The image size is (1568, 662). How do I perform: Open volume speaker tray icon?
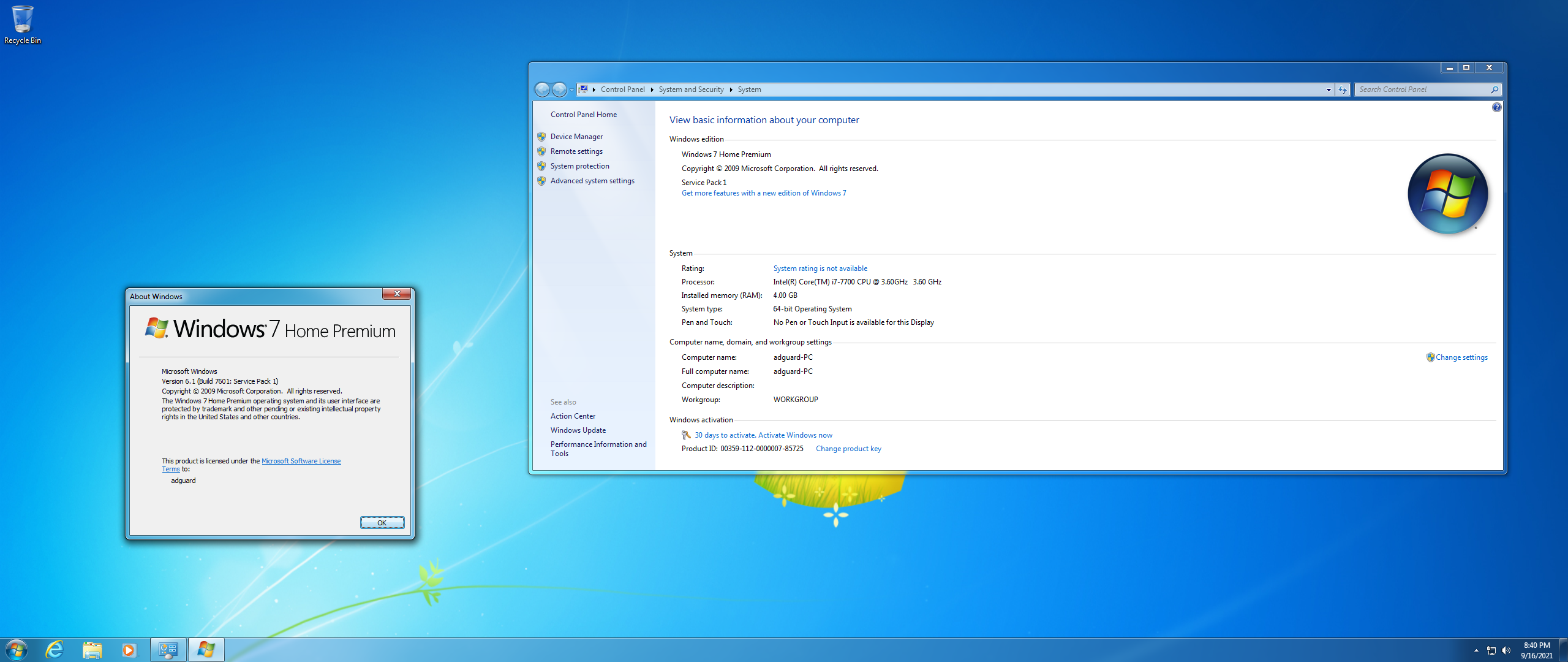coord(1506,650)
